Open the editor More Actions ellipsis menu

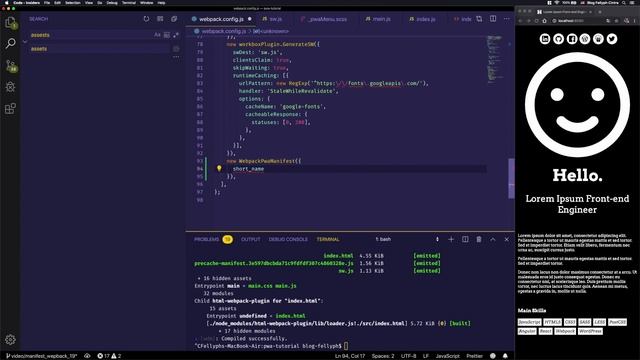(x=507, y=19)
